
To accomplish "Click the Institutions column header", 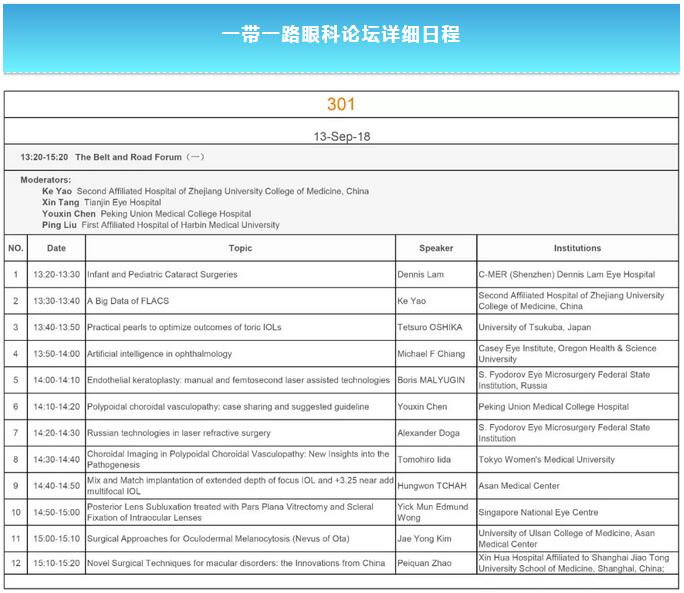I will coord(577,248).
